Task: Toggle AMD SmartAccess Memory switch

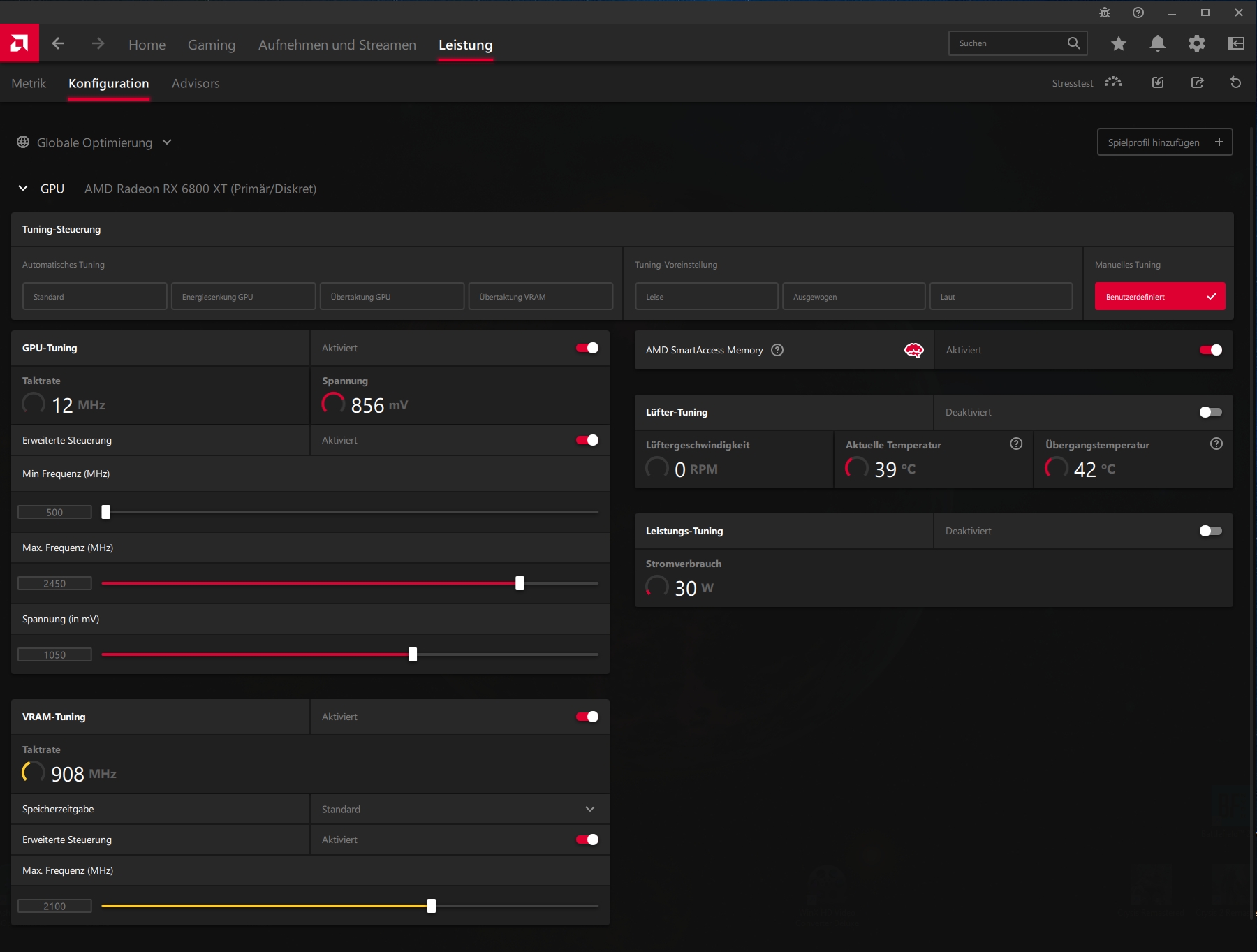Action: [1211, 350]
